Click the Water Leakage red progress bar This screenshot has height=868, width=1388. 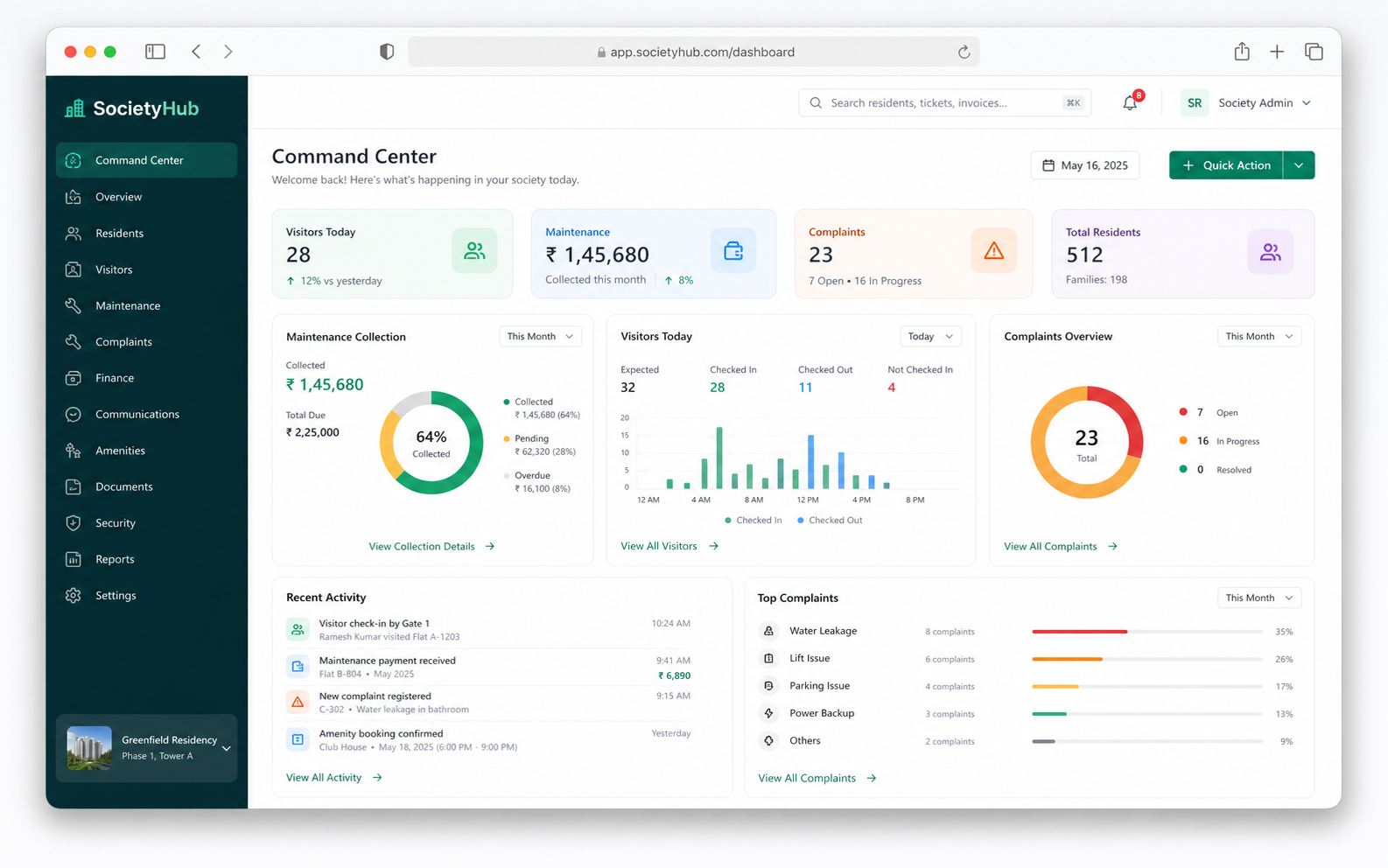[x=1079, y=631]
